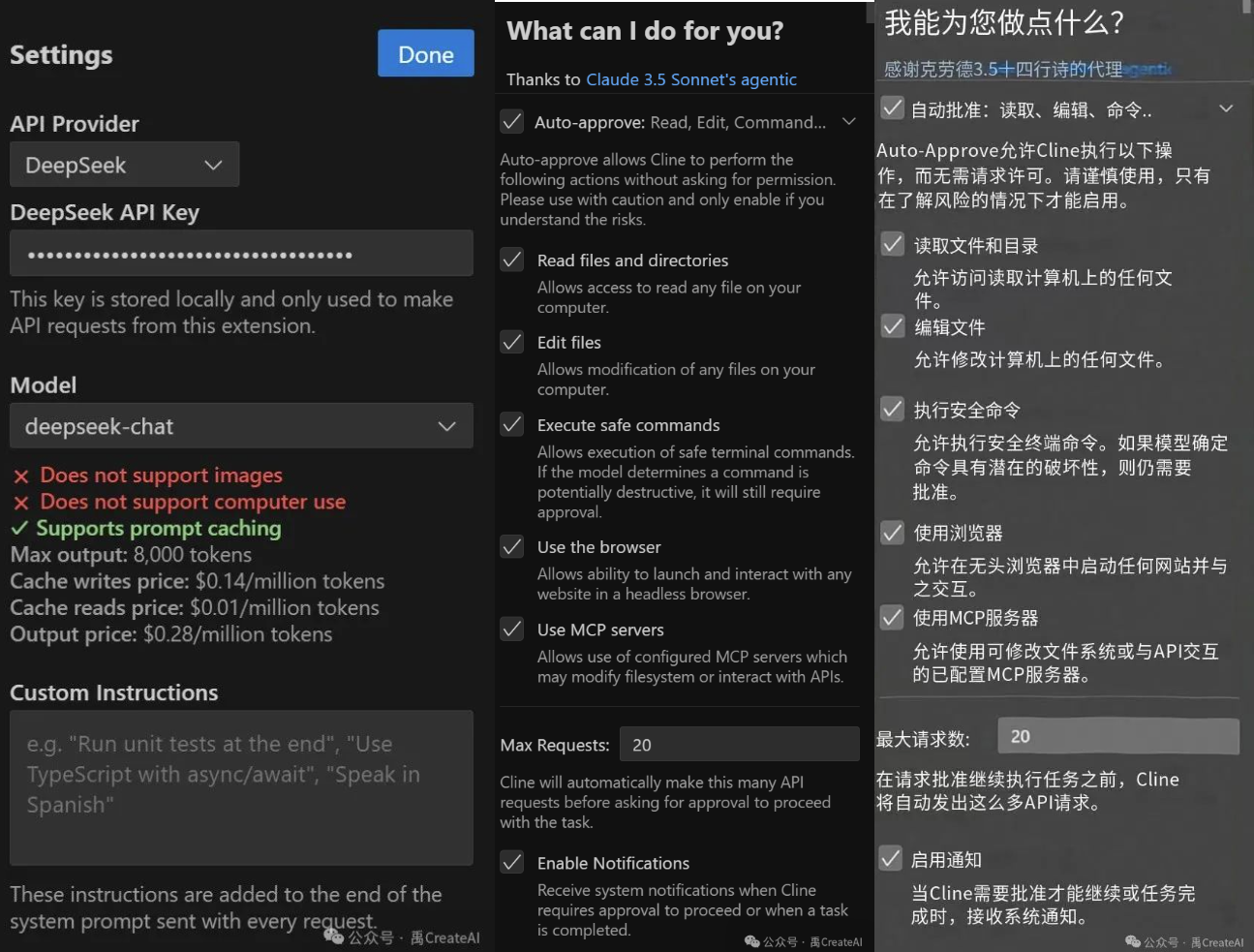
Task: Collapse the 自动批准 chevron in Chinese panel
Action: [1226, 108]
